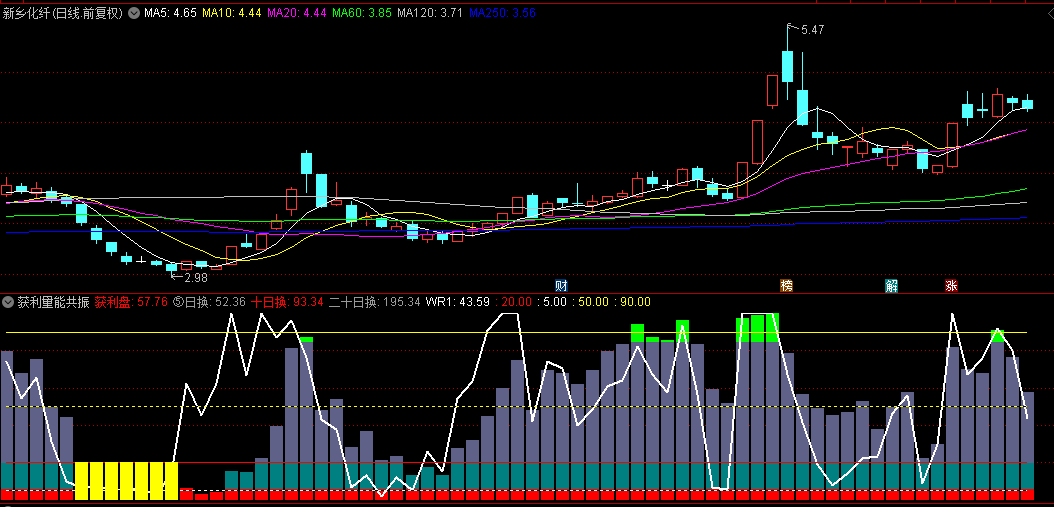Select the green MA60: 3.85 label
Viewport: 1054px width, 507px height.
pyautogui.click(x=362, y=13)
